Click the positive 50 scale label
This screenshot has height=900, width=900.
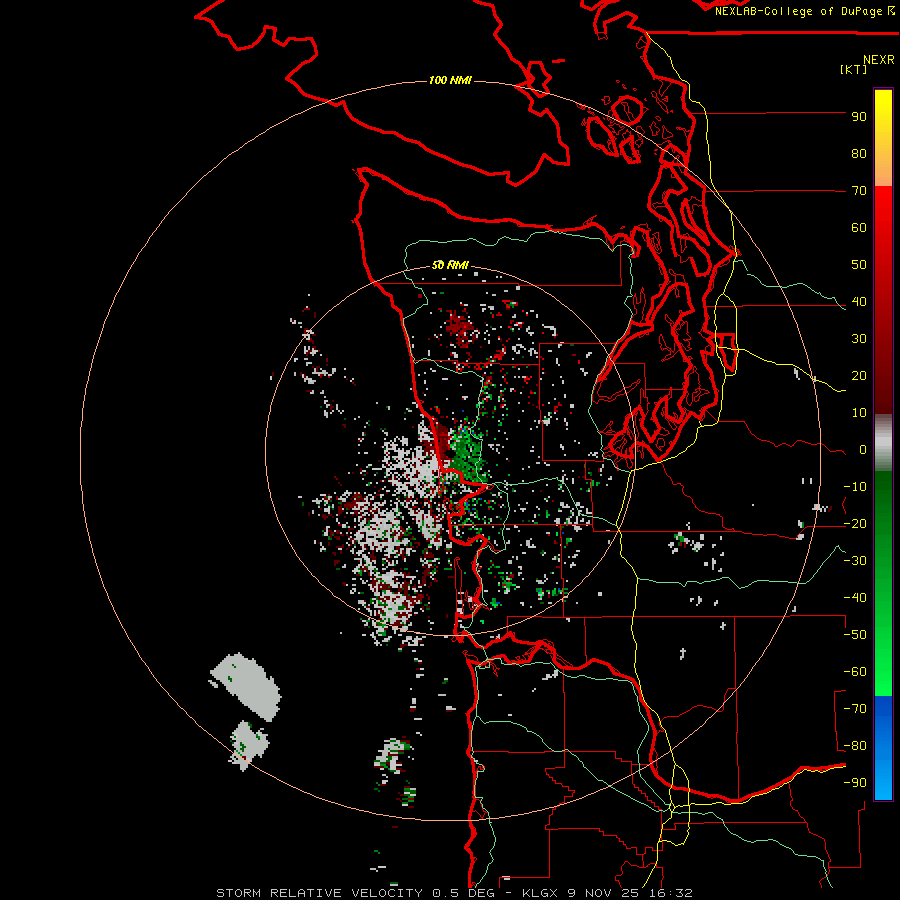click(x=859, y=265)
